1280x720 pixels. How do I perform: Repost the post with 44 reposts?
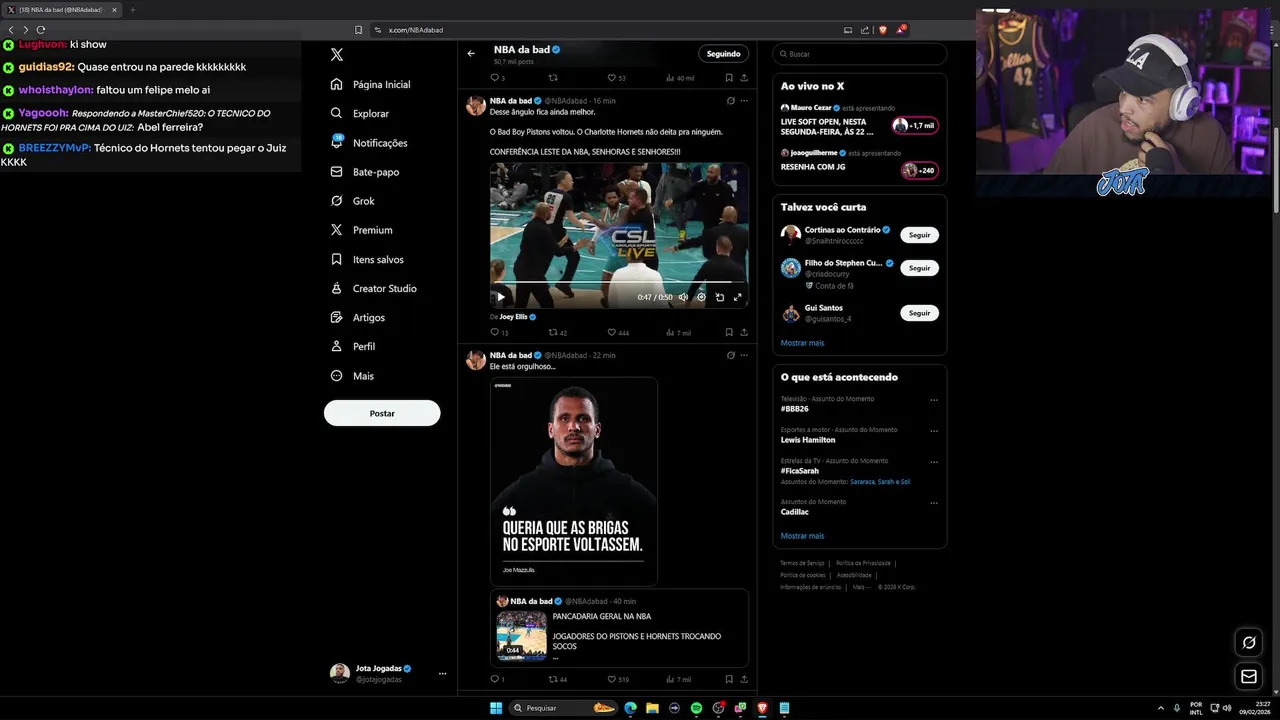pos(558,679)
